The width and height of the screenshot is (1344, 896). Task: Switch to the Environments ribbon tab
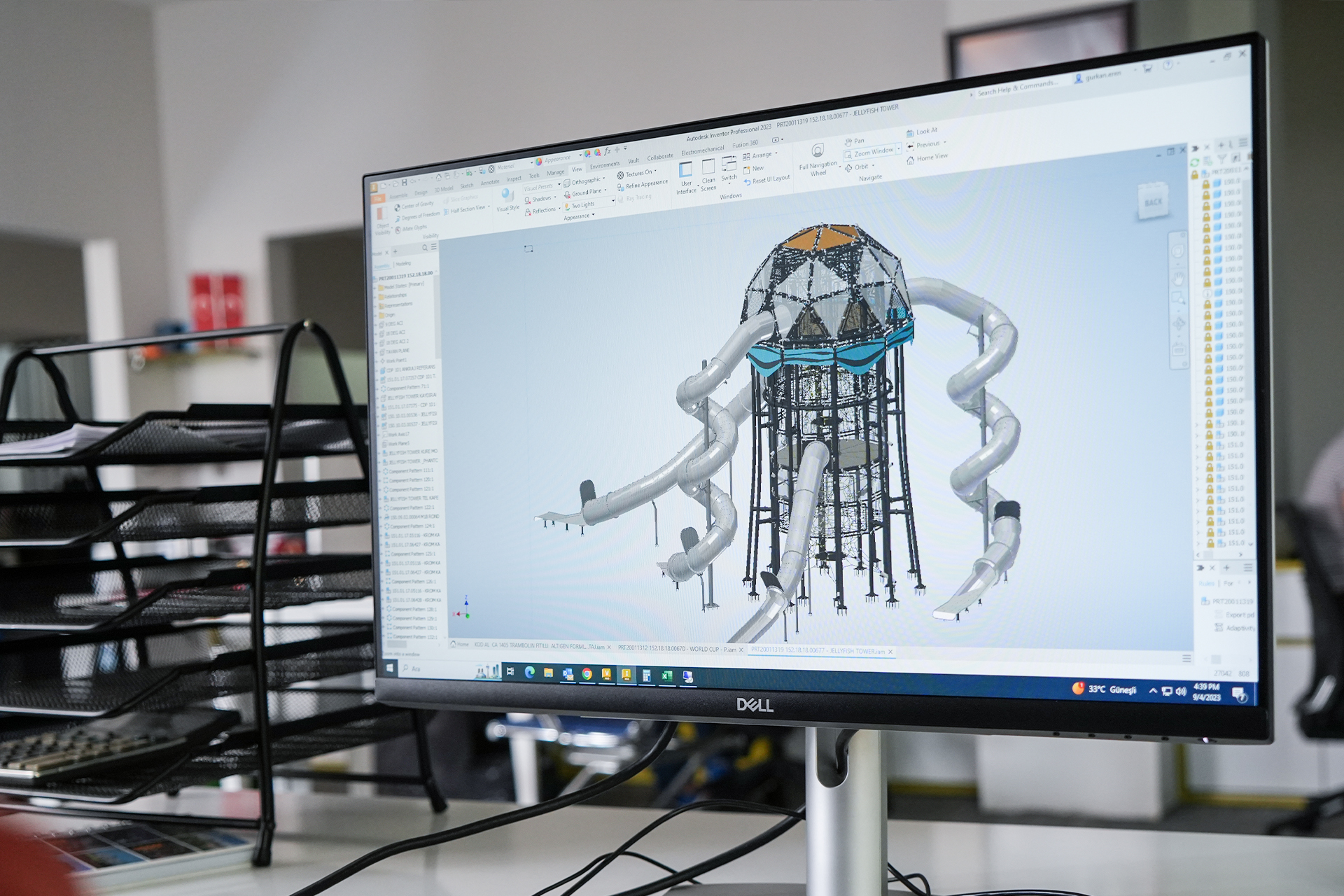(x=604, y=165)
